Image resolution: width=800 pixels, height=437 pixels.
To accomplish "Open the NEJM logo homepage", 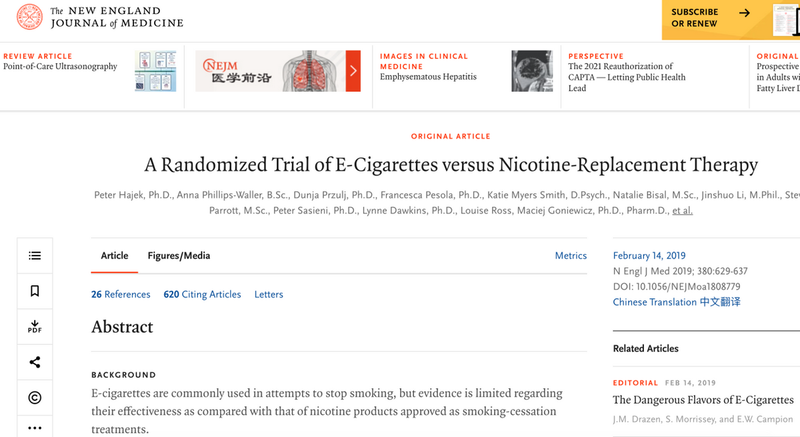I will (99, 17).
